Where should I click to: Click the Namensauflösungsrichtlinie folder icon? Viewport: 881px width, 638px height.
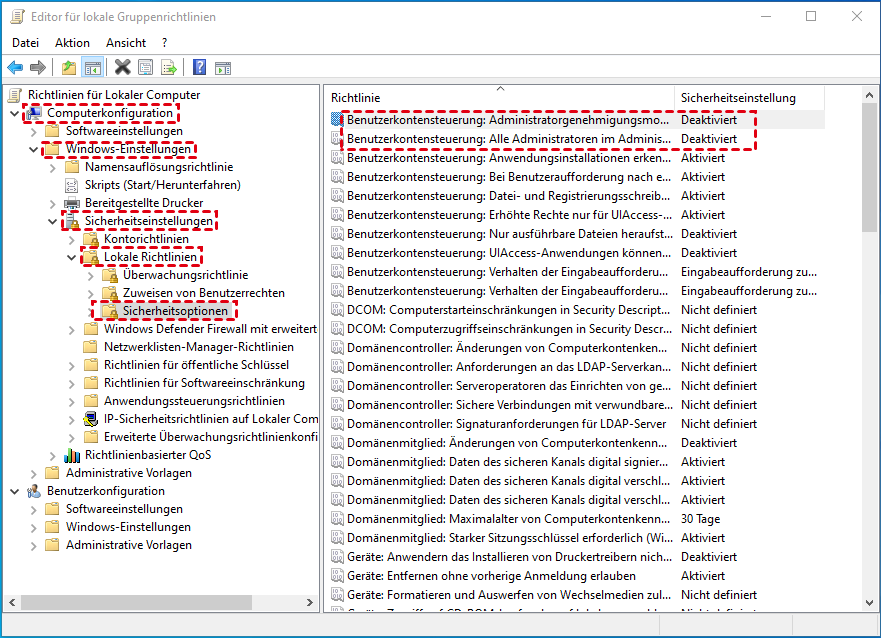click(x=72, y=167)
